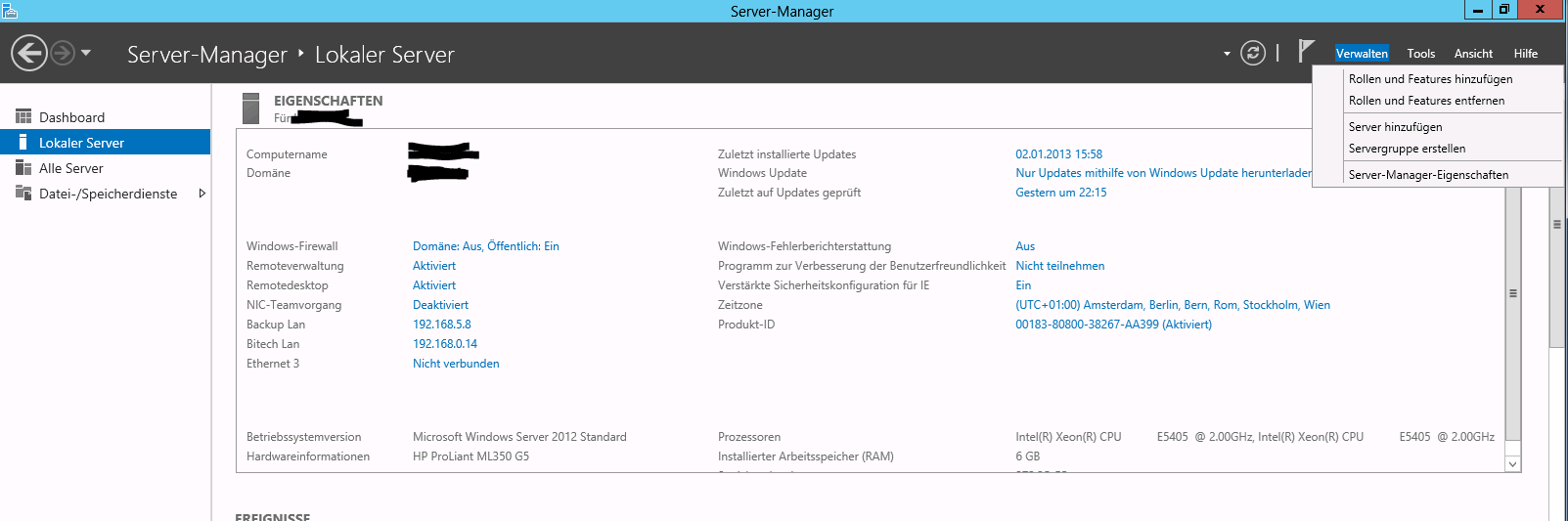This screenshot has width=1568, height=521.
Task: Open the Tools menu
Action: (1421, 54)
